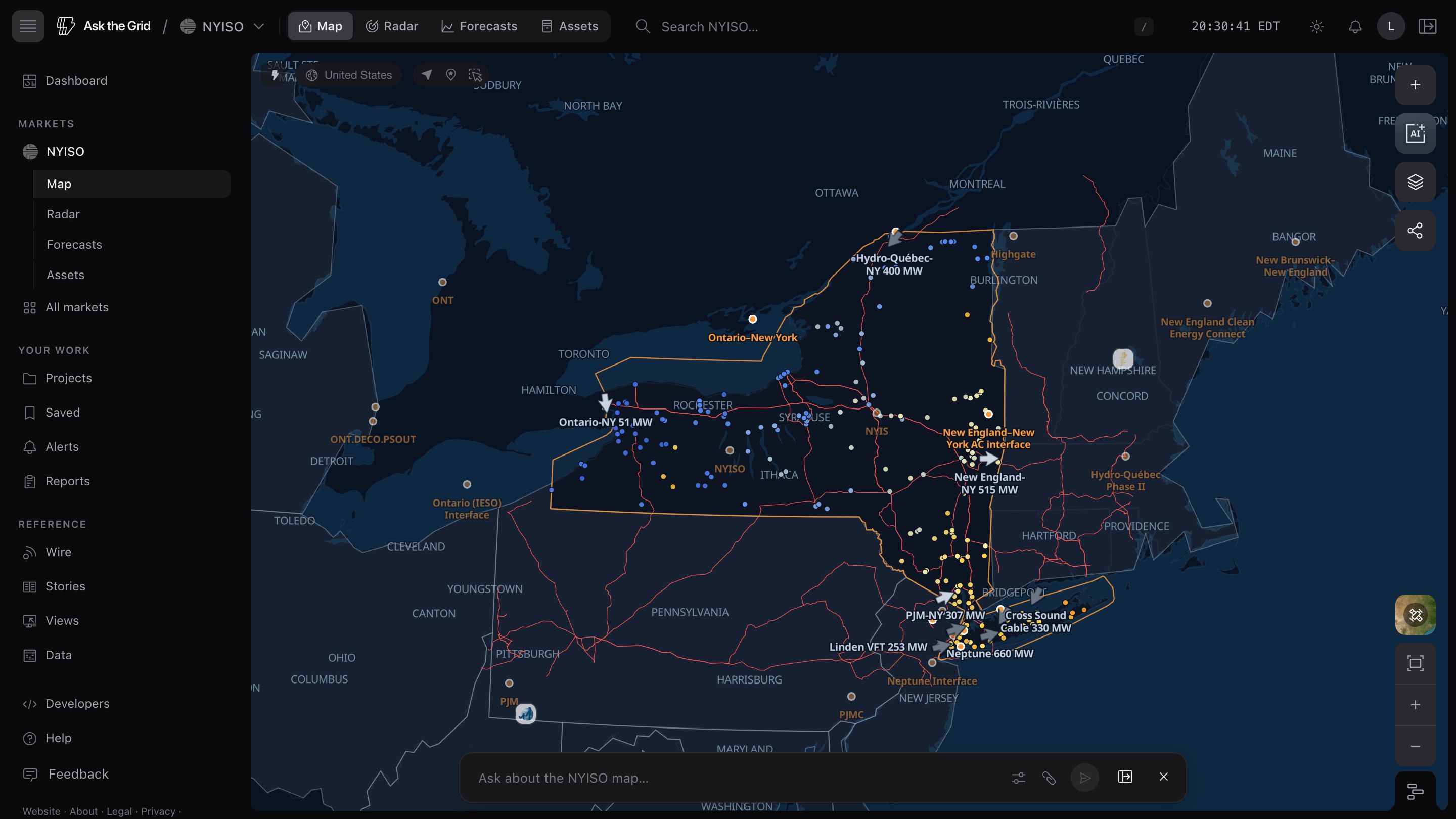Open Developers page
Viewport: 1456px width, 819px height.
[124, 704]
